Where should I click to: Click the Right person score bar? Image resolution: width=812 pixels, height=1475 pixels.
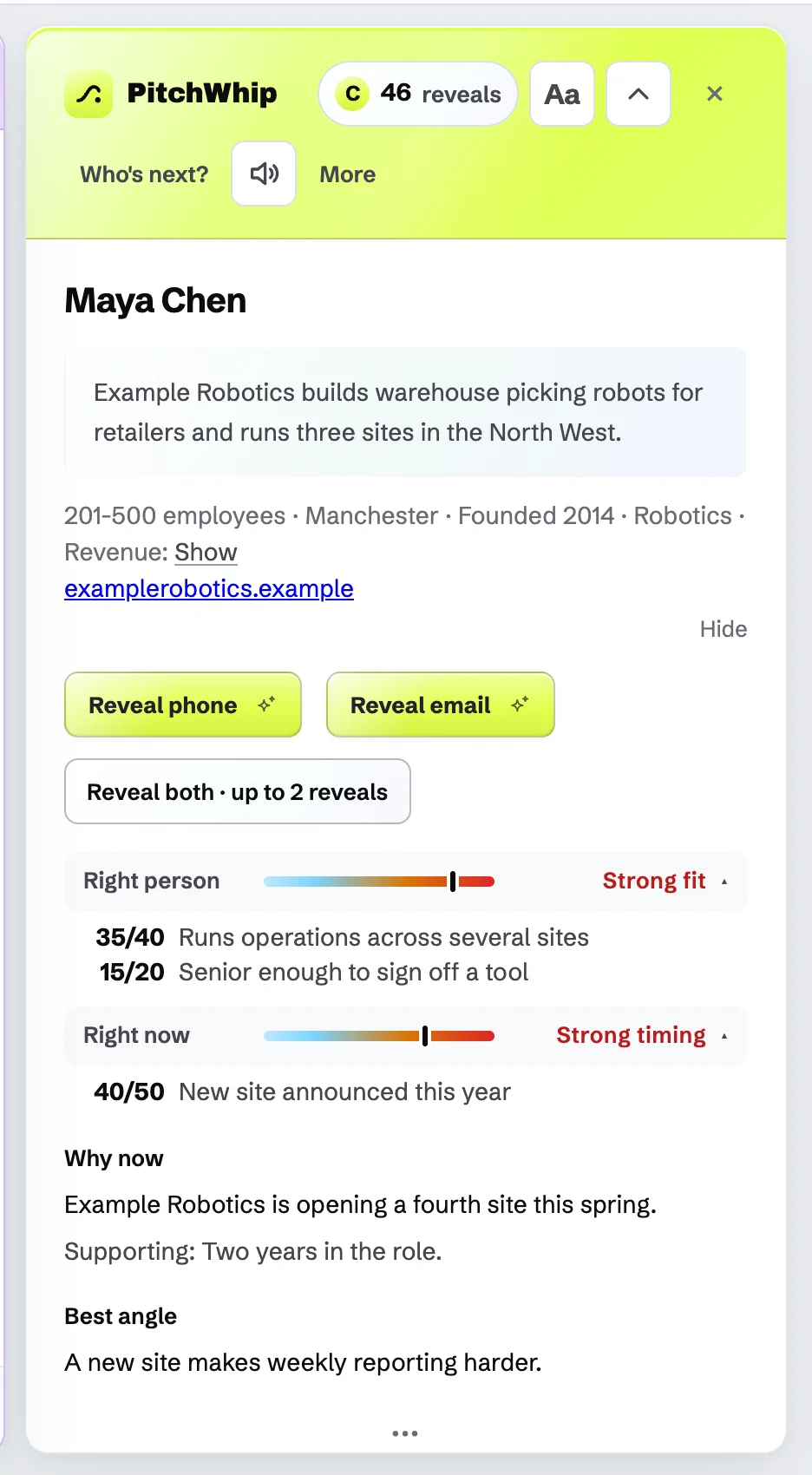point(379,882)
